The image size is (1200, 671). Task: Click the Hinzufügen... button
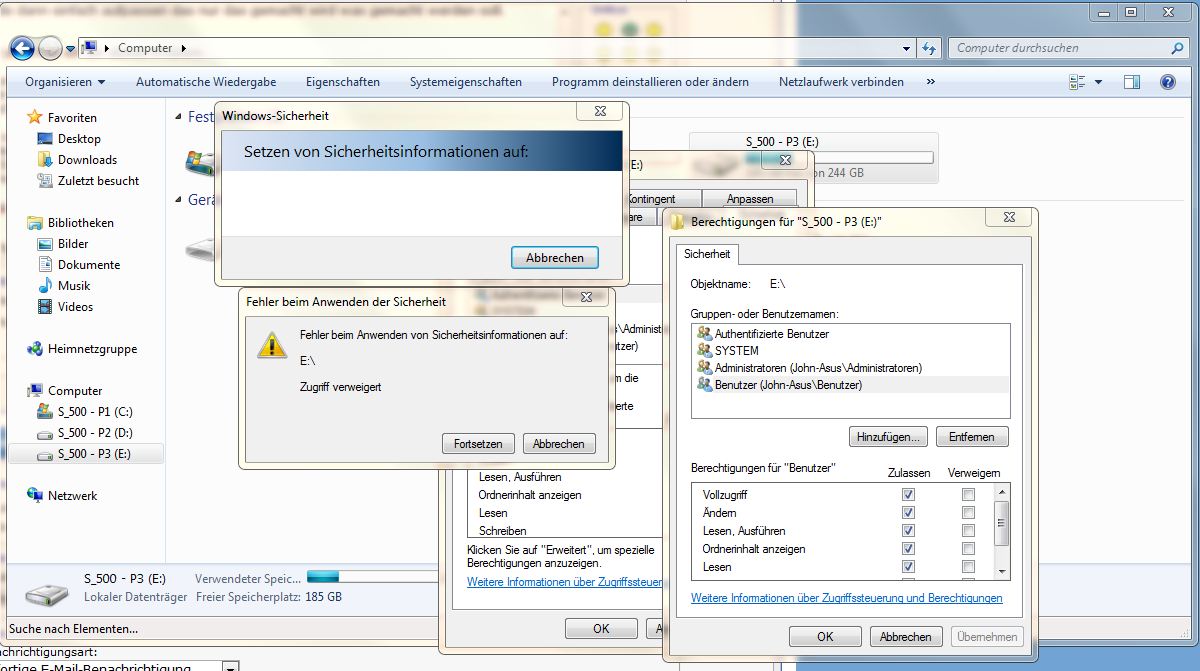click(888, 437)
